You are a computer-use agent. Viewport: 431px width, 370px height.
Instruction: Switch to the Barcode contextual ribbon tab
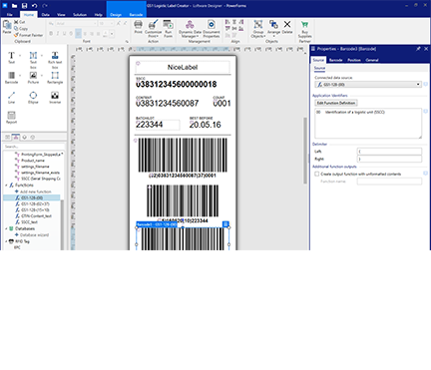pyautogui.click(x=136, y=15)
